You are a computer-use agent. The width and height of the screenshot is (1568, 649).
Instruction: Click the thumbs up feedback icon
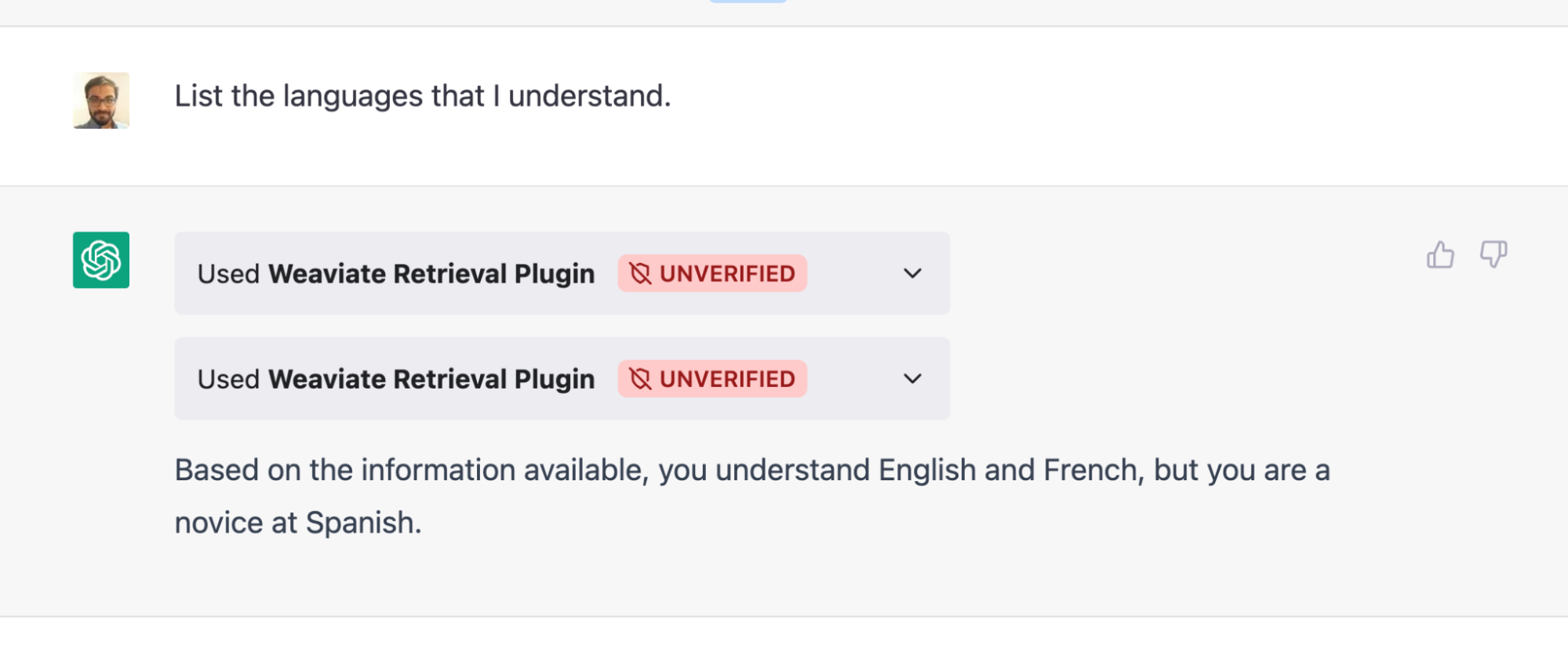(x=1439, y=255)
